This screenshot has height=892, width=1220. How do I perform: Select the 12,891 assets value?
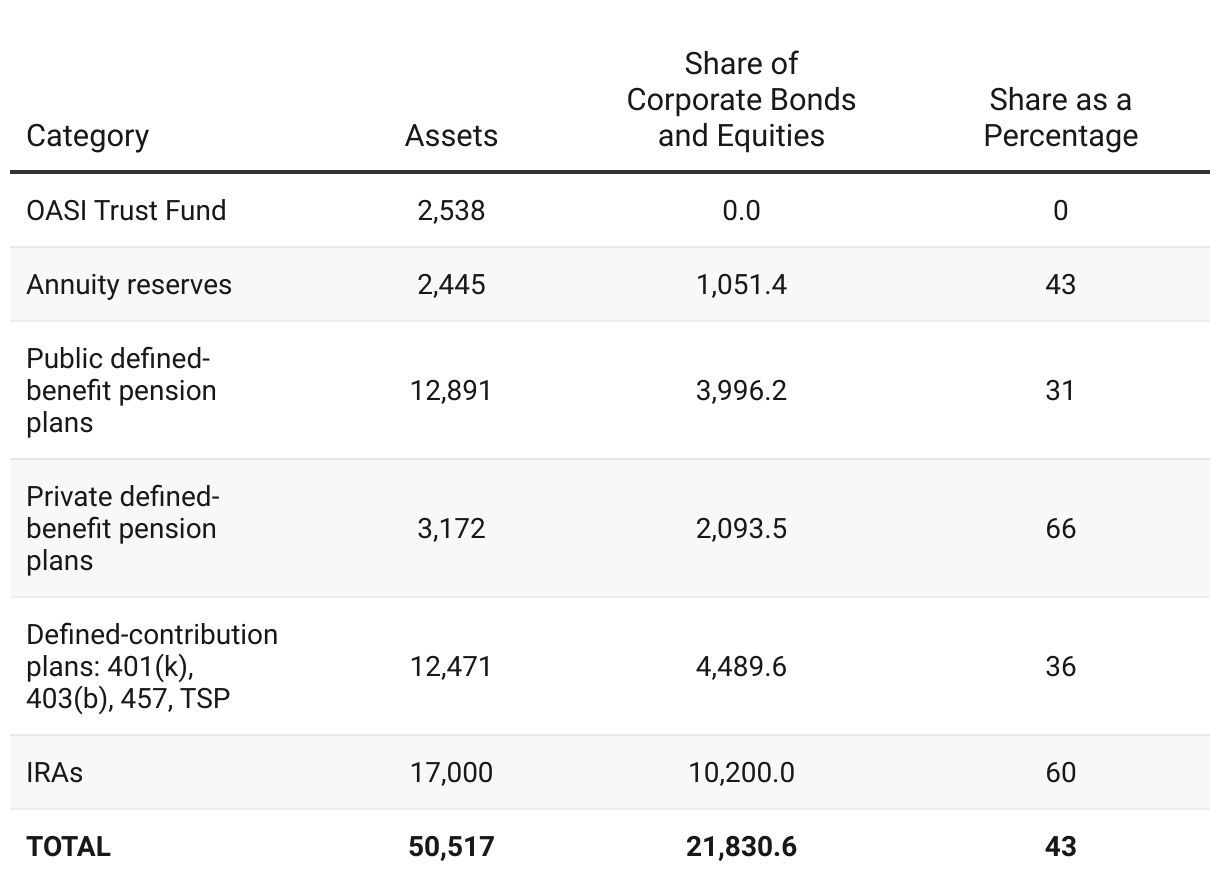pyautogui.click(x=451, y=390)
